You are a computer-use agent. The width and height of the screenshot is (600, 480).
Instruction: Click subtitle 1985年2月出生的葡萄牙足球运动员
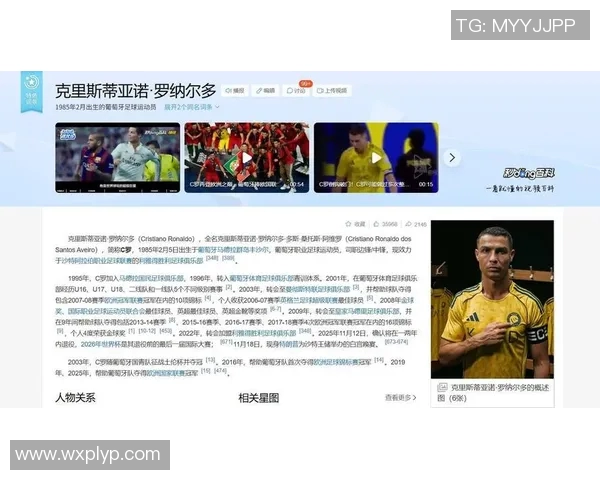coord(106,107)
